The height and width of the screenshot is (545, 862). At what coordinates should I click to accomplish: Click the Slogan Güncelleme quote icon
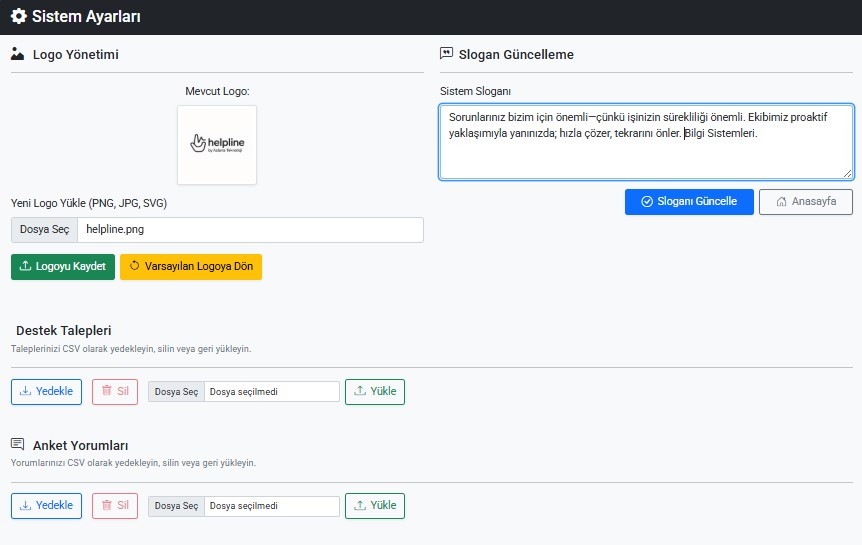pos(446,54)
